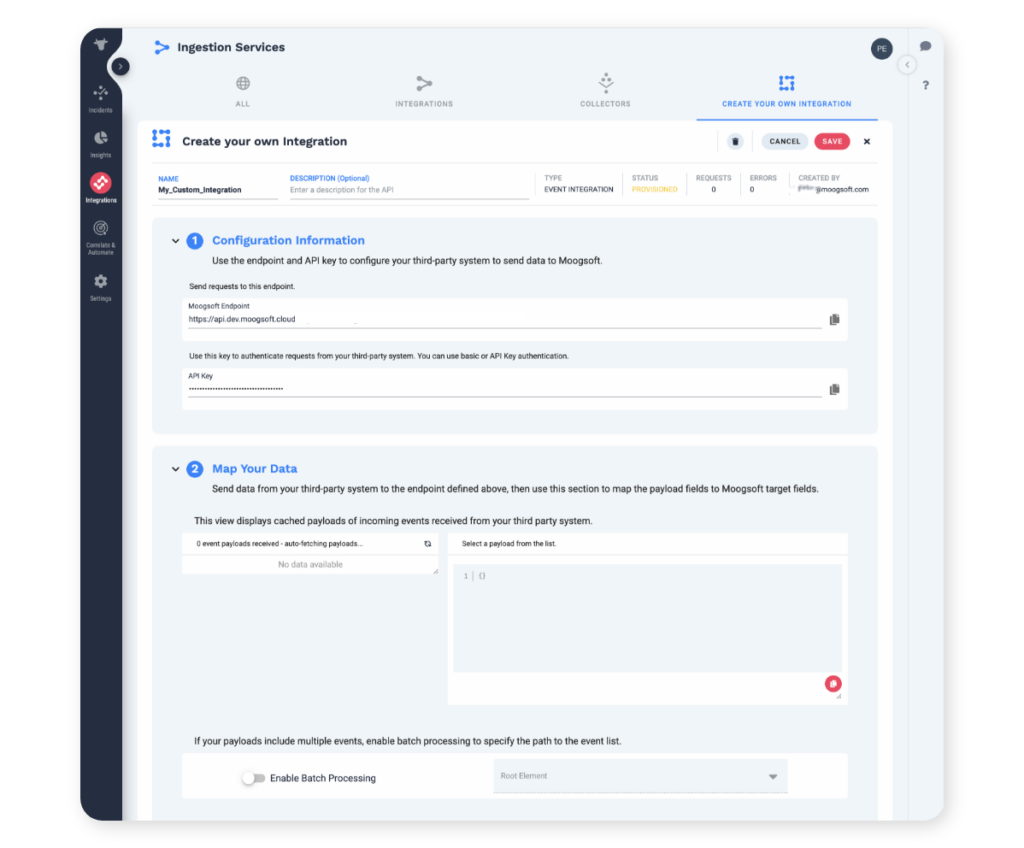Collapse the Configuration Information section
Screen dimensions: 1024x848
175,241
